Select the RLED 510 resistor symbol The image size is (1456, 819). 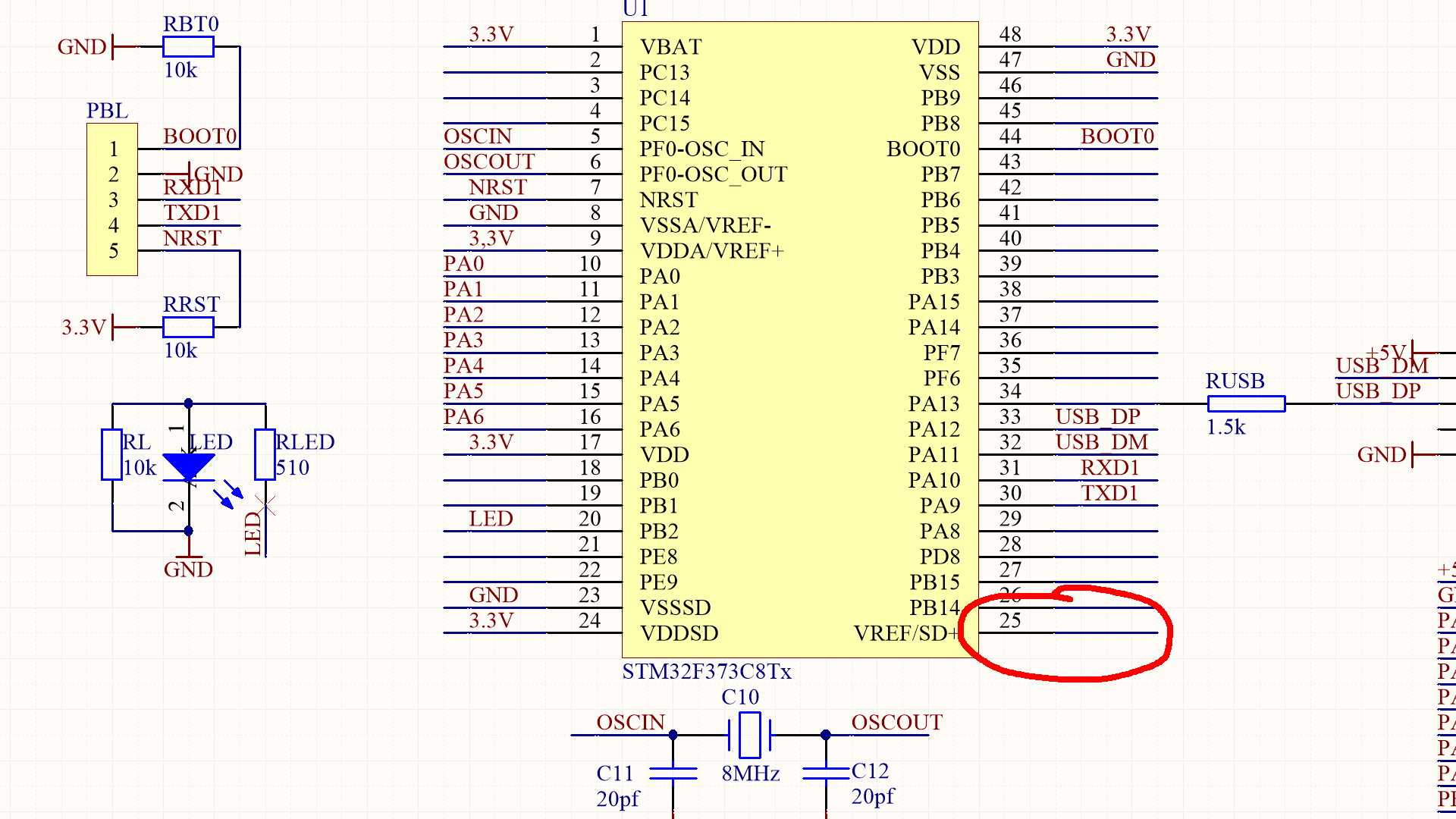point(264,455)
